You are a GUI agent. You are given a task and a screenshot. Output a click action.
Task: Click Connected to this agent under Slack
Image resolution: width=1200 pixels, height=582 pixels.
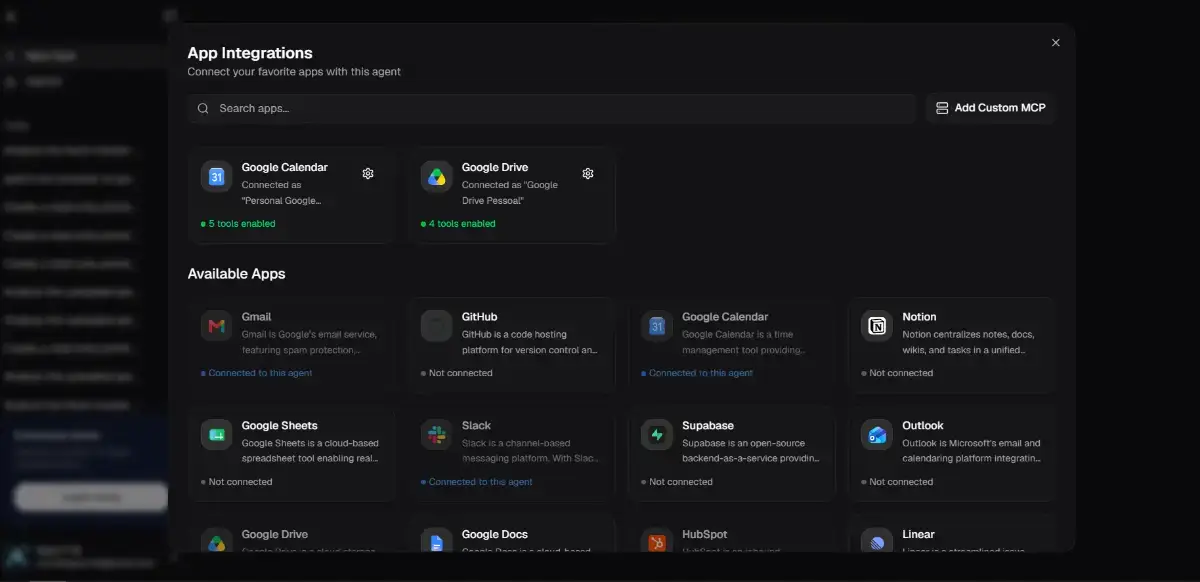480,482
